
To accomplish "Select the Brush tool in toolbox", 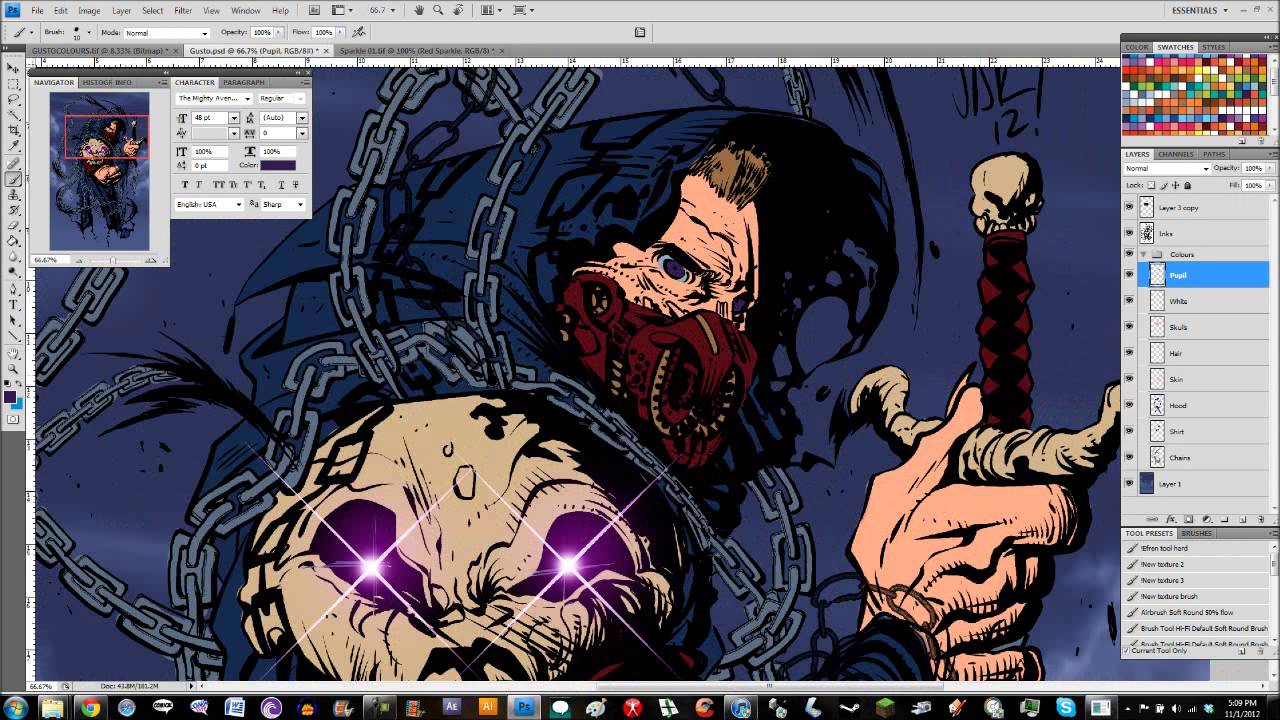I will point(14,180).
